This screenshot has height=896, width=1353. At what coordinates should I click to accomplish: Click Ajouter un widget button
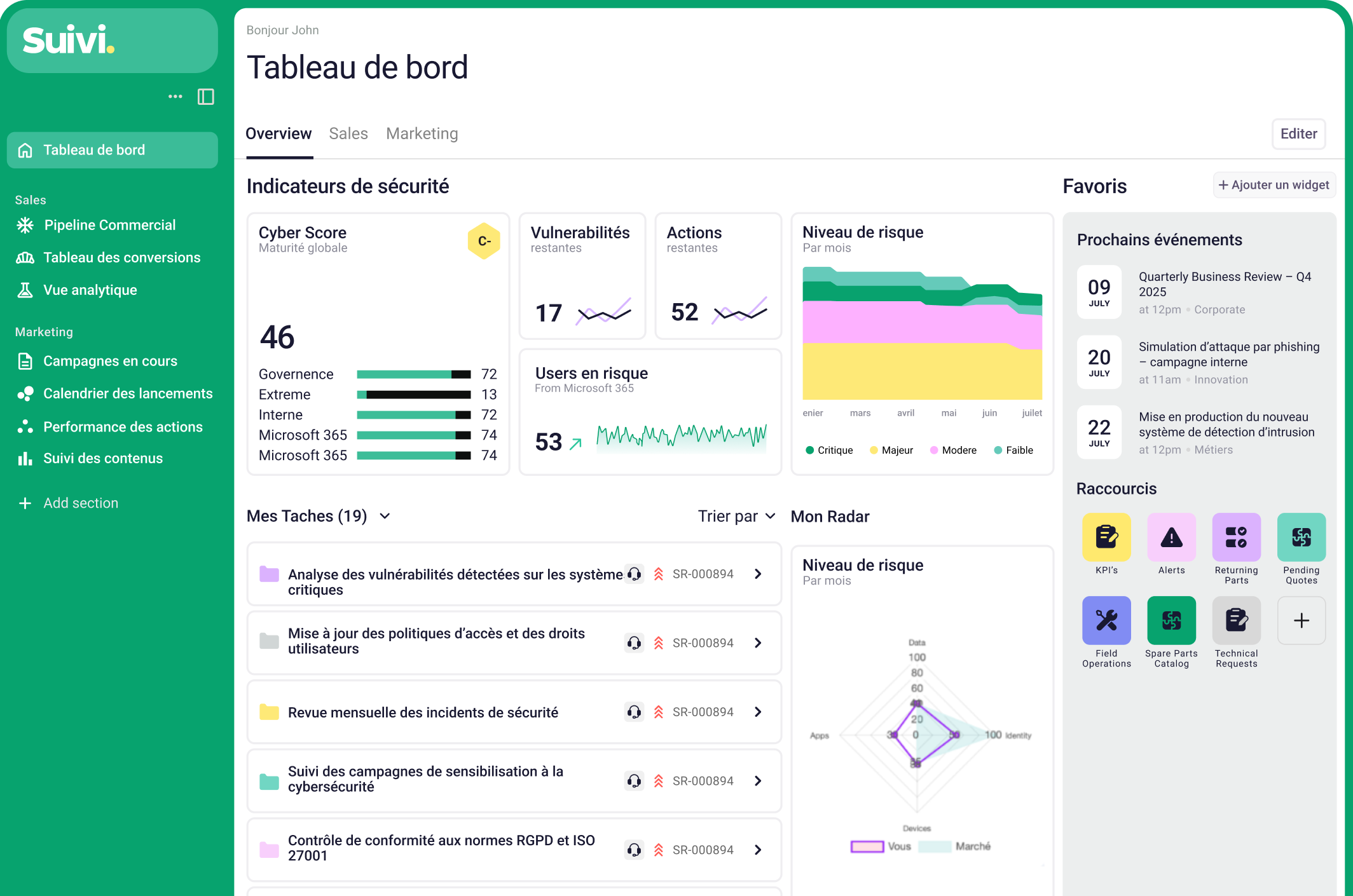(x=1274, y=185)
